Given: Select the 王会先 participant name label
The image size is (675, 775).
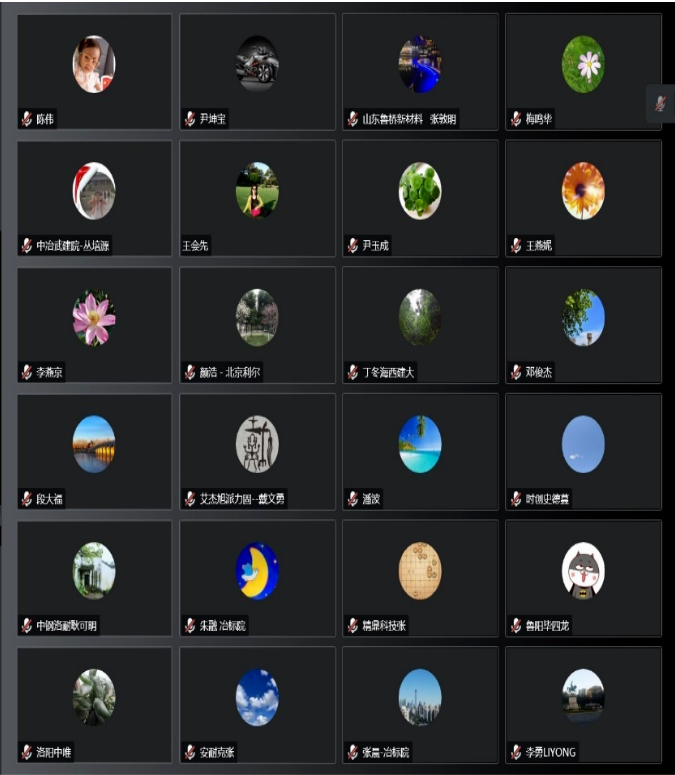Looking at the screenshot, I should (x=196, y=245).
